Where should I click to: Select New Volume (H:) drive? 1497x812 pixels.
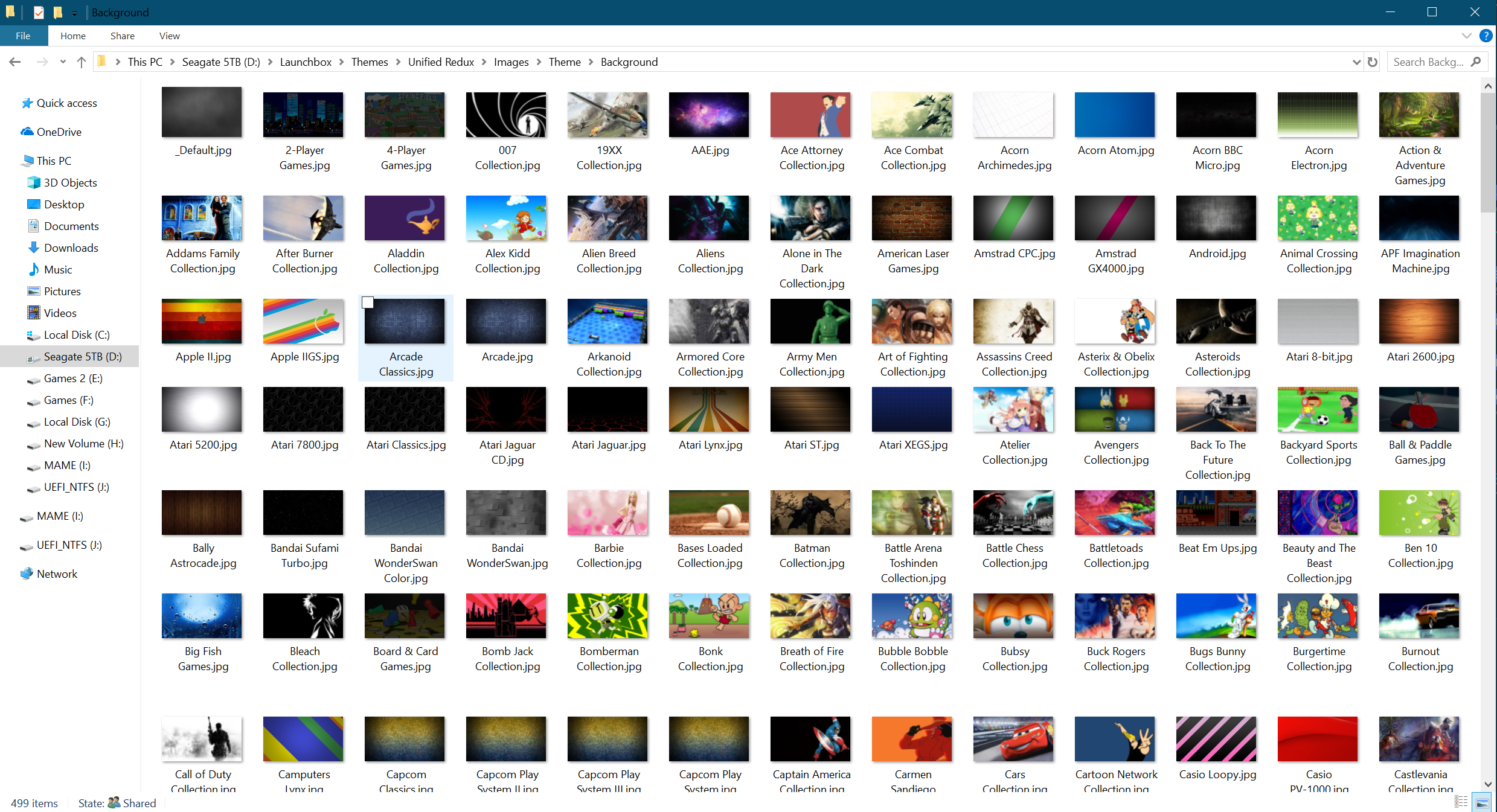(83, 444)
